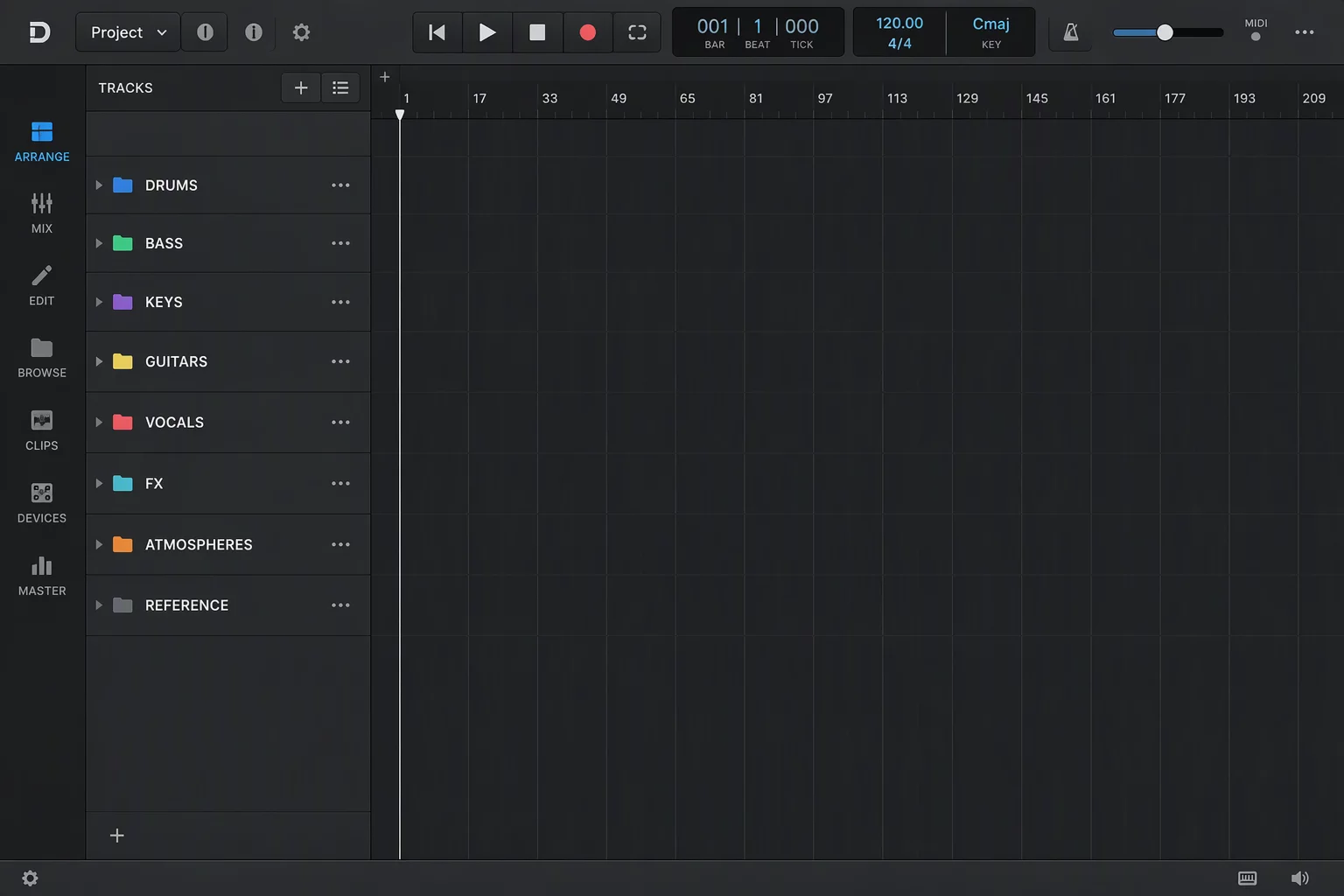1344x896 pixels.
Task: Open options for the FX folder
Action: tap(340, 484)
